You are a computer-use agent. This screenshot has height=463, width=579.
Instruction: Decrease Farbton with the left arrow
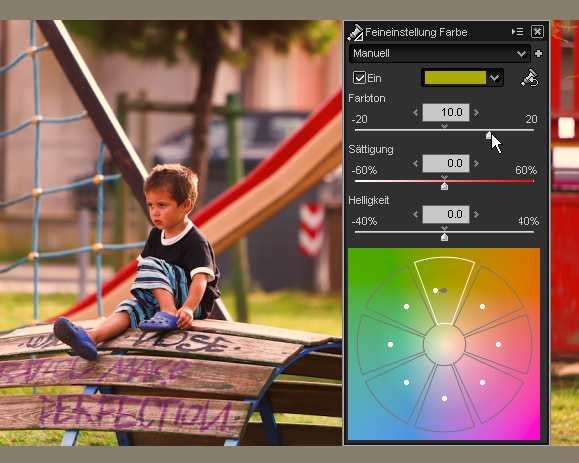click(x=416, y=112)
